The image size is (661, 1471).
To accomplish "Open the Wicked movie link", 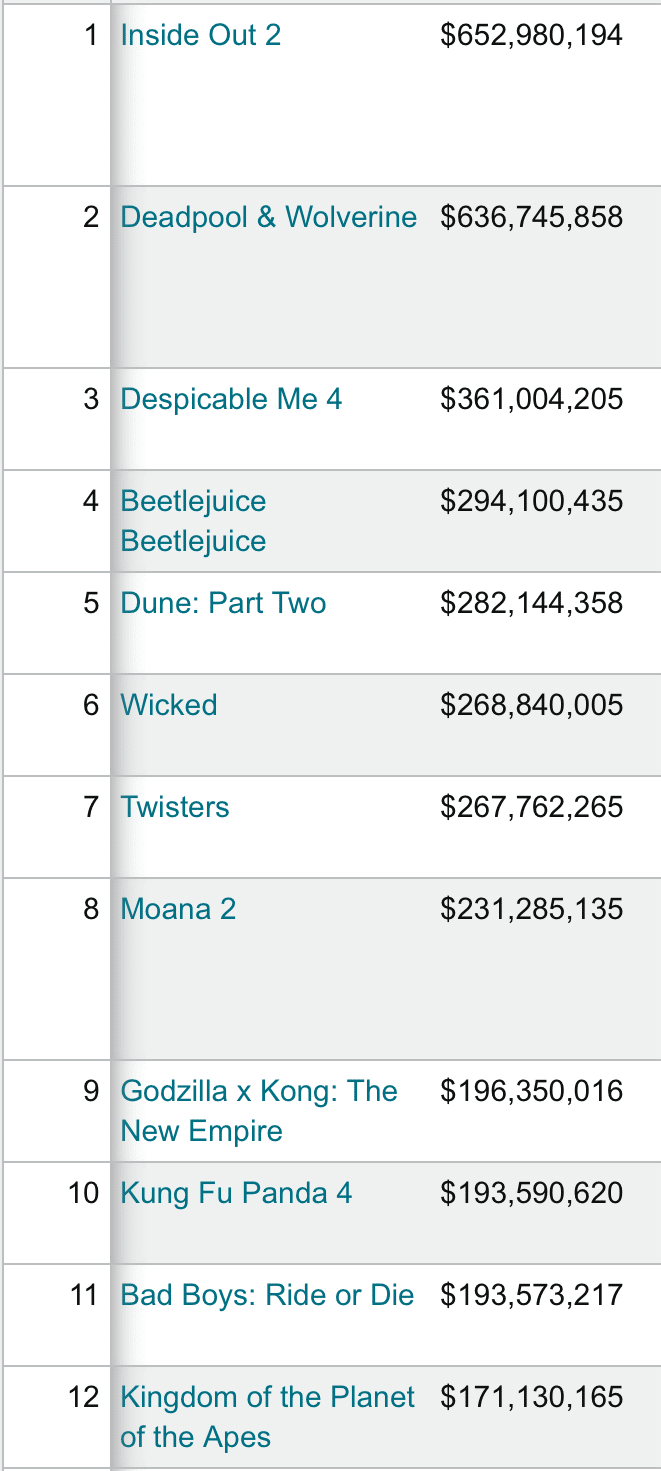I will [168, 705].
